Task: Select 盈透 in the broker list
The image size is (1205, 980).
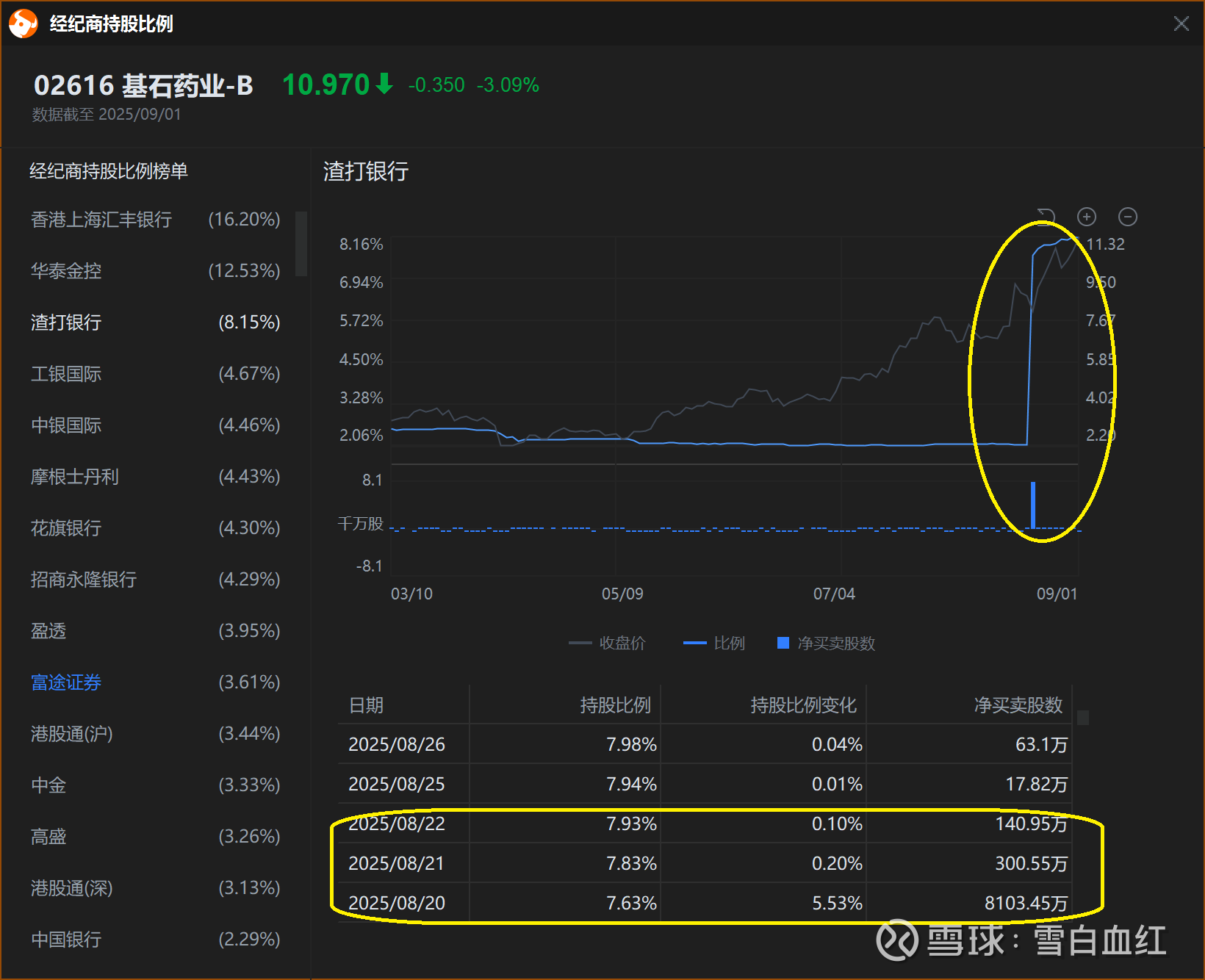Action: pyautogui.click(x=155, y=631)
